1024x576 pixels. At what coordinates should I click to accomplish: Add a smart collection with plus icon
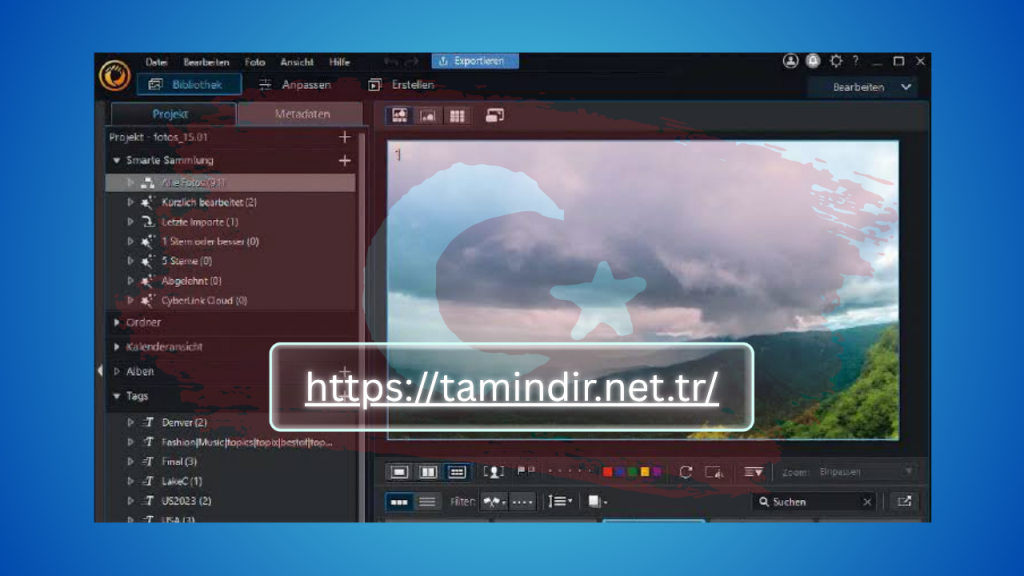point(345,161)
